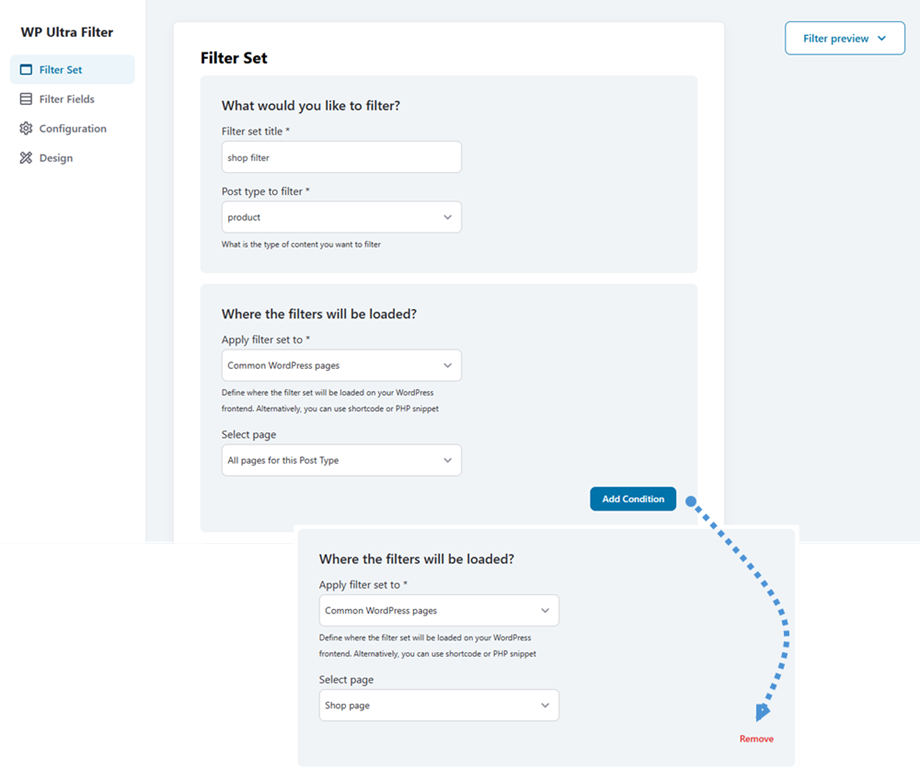This screenshot has height=770, width=920.
Task: Click the Design brush-and-ruler icon
Action: click(x=26, y=158)
